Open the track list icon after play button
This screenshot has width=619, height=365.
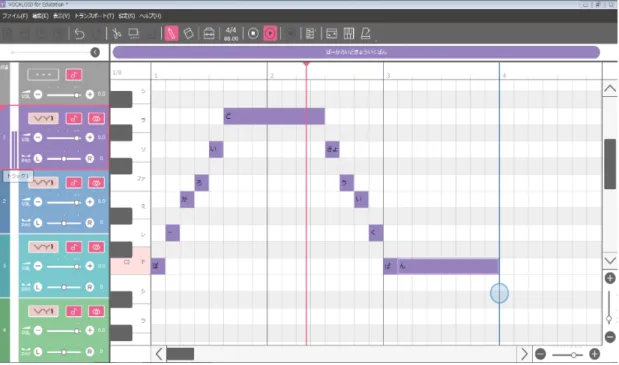point(310,34)
